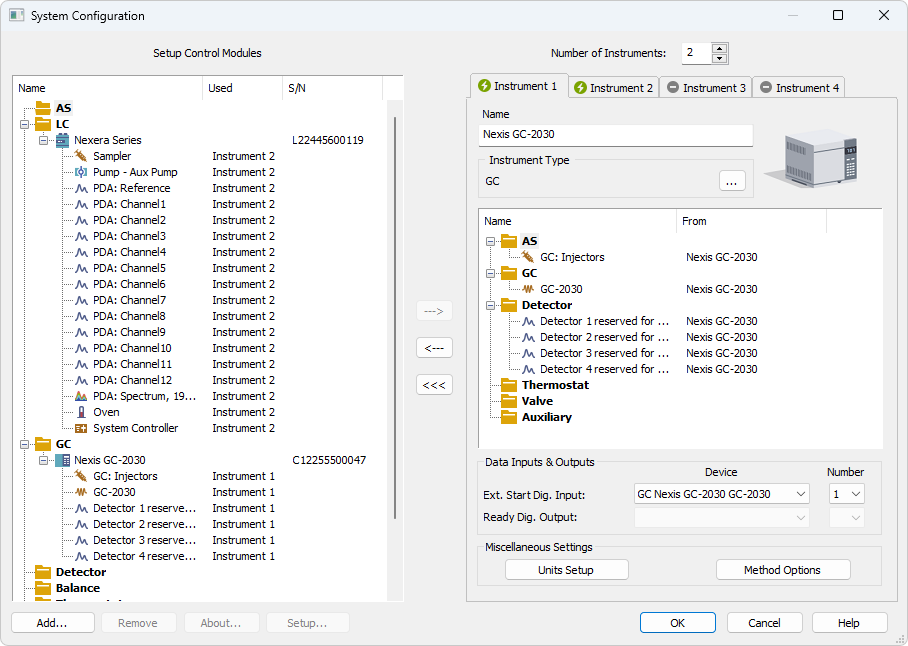Switch to Instrument 2 tab

tap(614, 88)
